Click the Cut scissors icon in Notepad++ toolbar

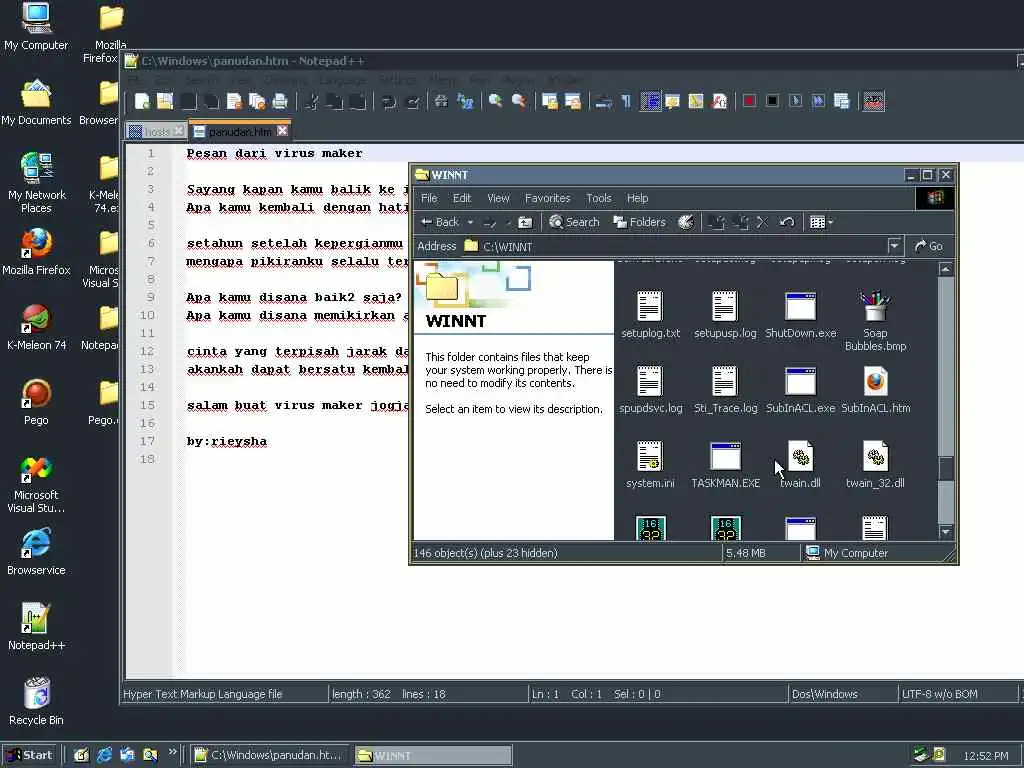[x=312, y=101]
